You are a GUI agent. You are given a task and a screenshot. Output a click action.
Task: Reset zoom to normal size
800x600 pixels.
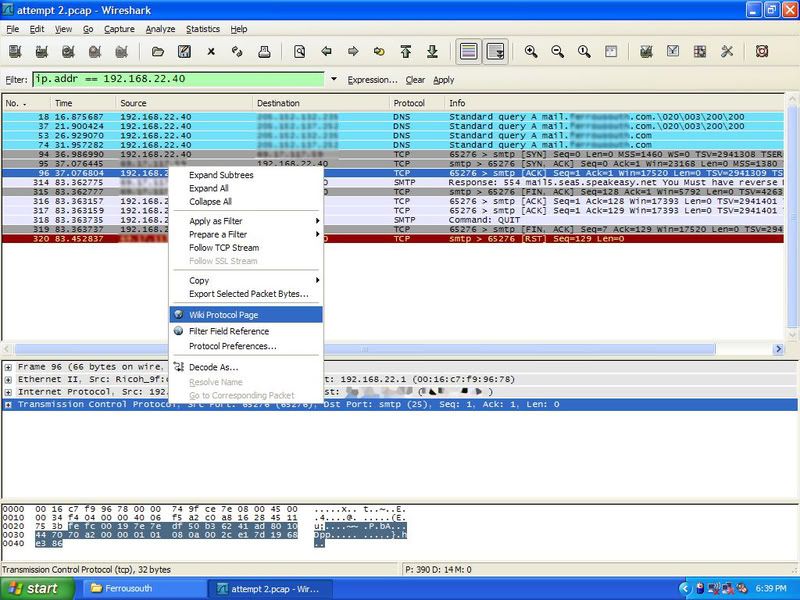click(x=584, y=51)
